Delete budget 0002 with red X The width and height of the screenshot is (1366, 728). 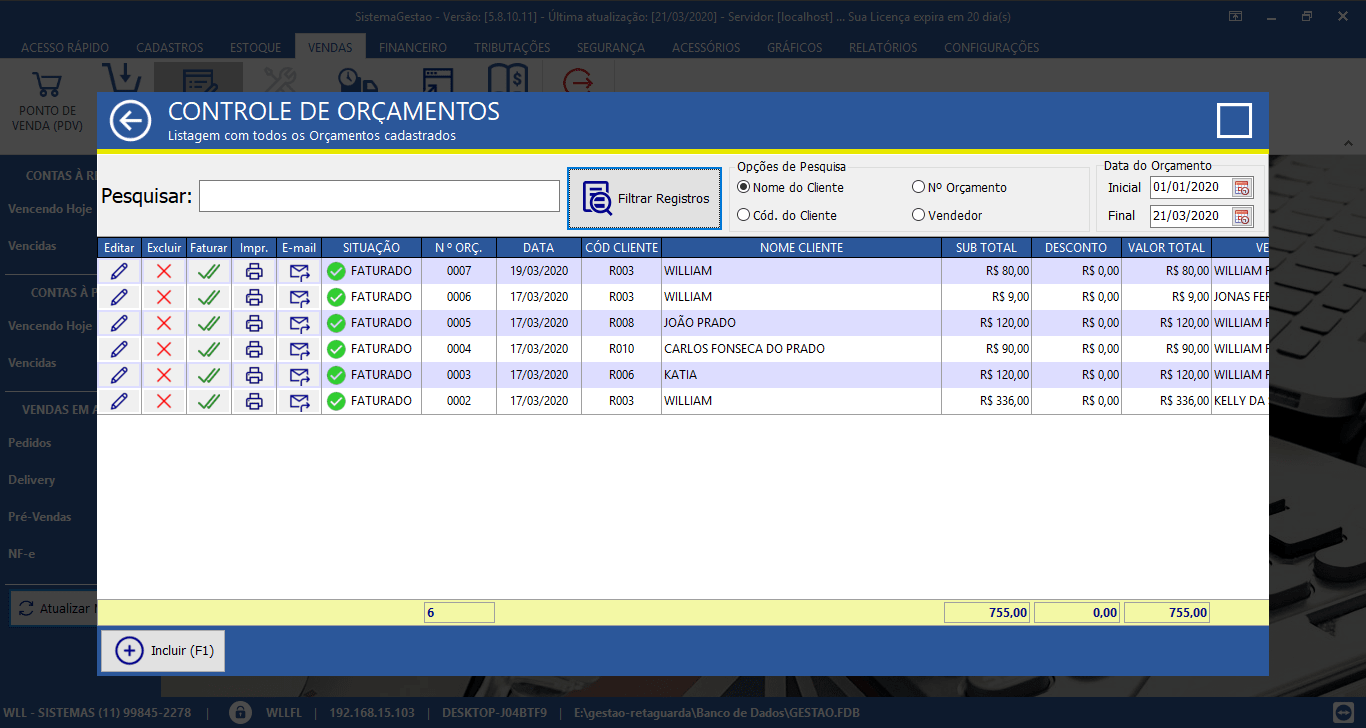point(164,401)
